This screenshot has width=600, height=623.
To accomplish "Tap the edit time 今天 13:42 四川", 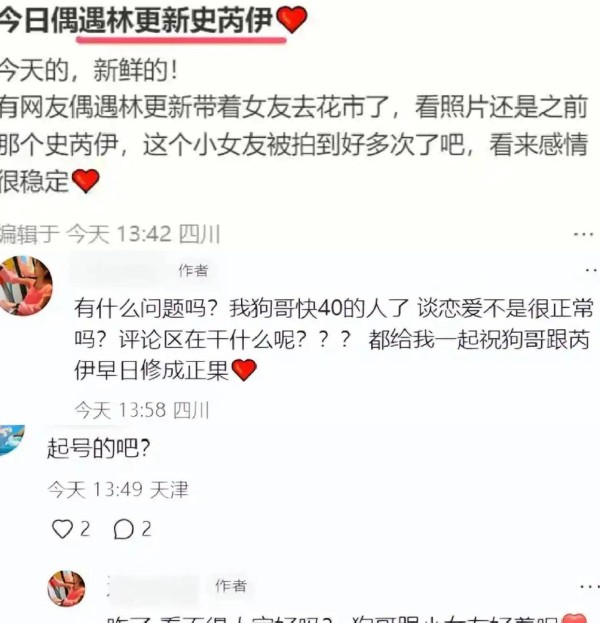I will pyautogui.click(x=143, y=234).
